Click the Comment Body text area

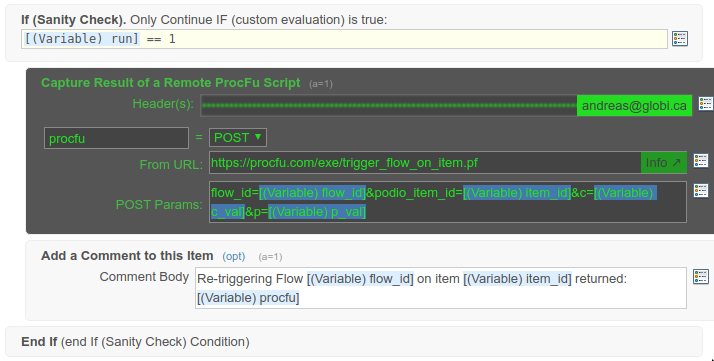click(441, 288)
